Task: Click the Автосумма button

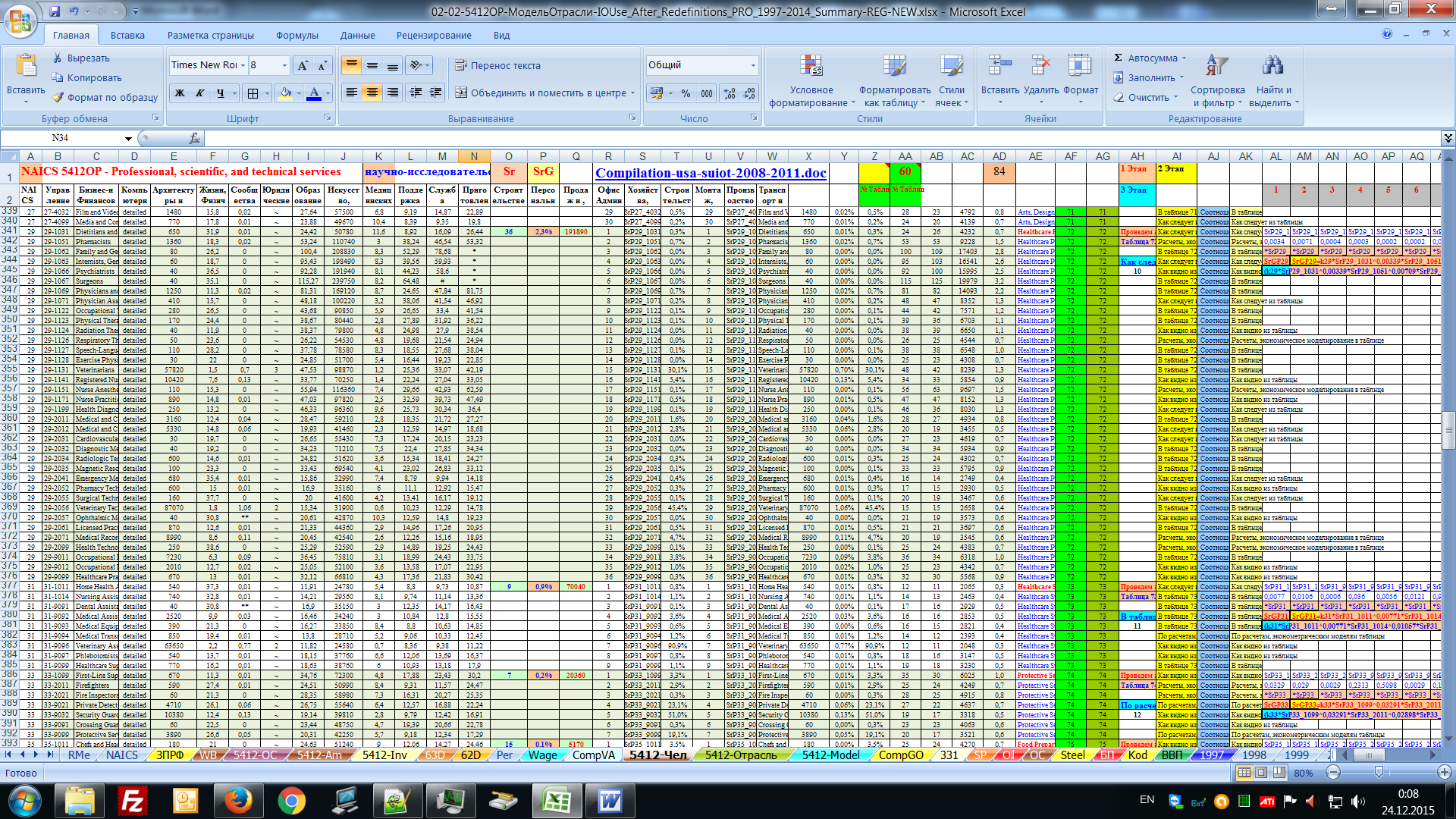Action: coord(1150,58)
